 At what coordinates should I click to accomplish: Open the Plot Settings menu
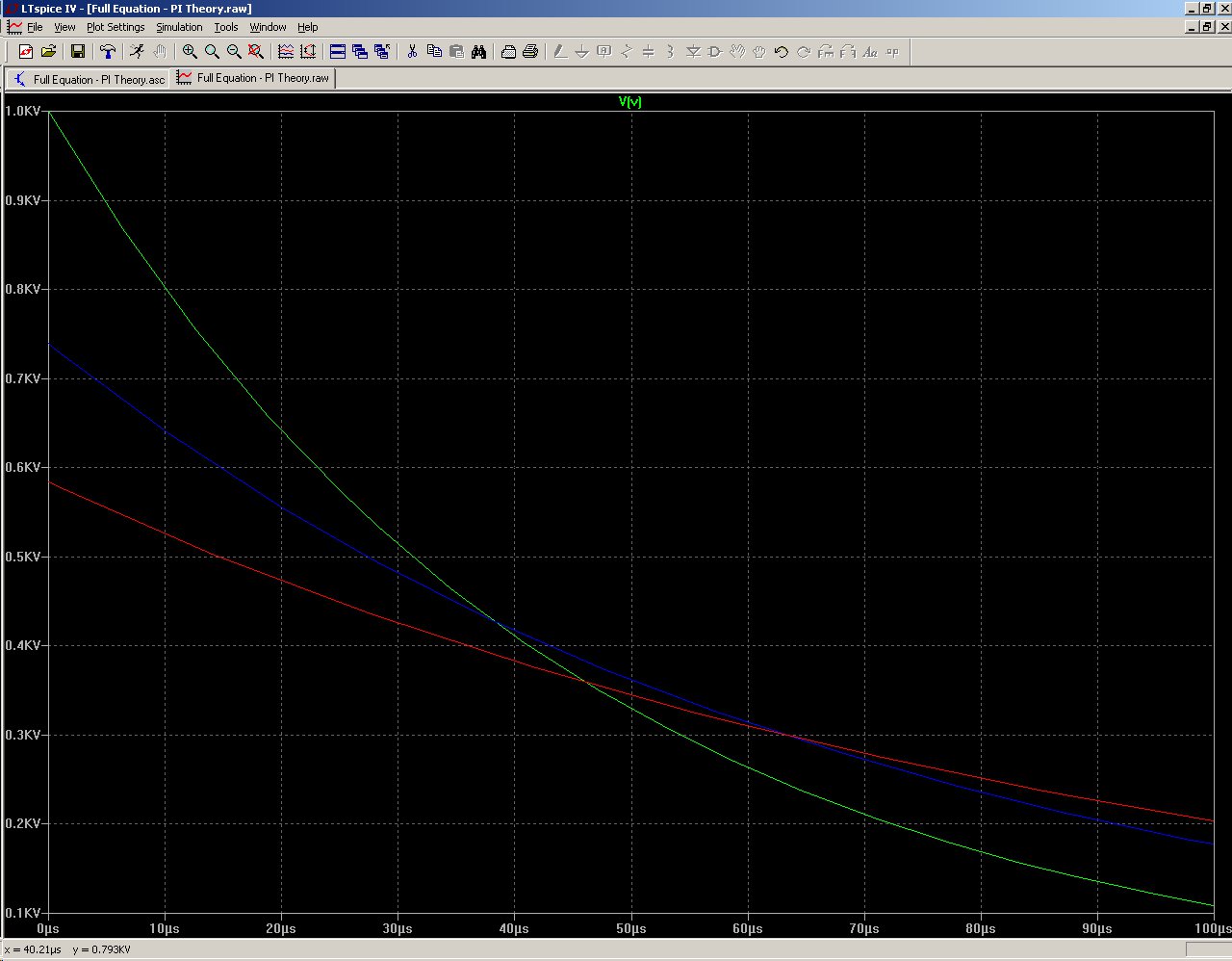115,27
